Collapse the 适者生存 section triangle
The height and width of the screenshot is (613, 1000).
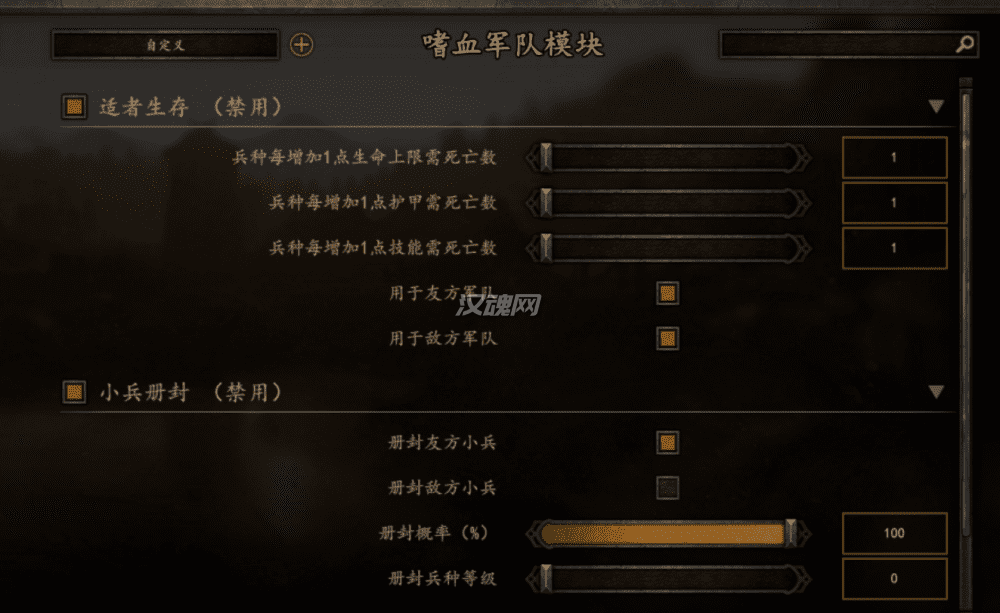click(936, 107)
